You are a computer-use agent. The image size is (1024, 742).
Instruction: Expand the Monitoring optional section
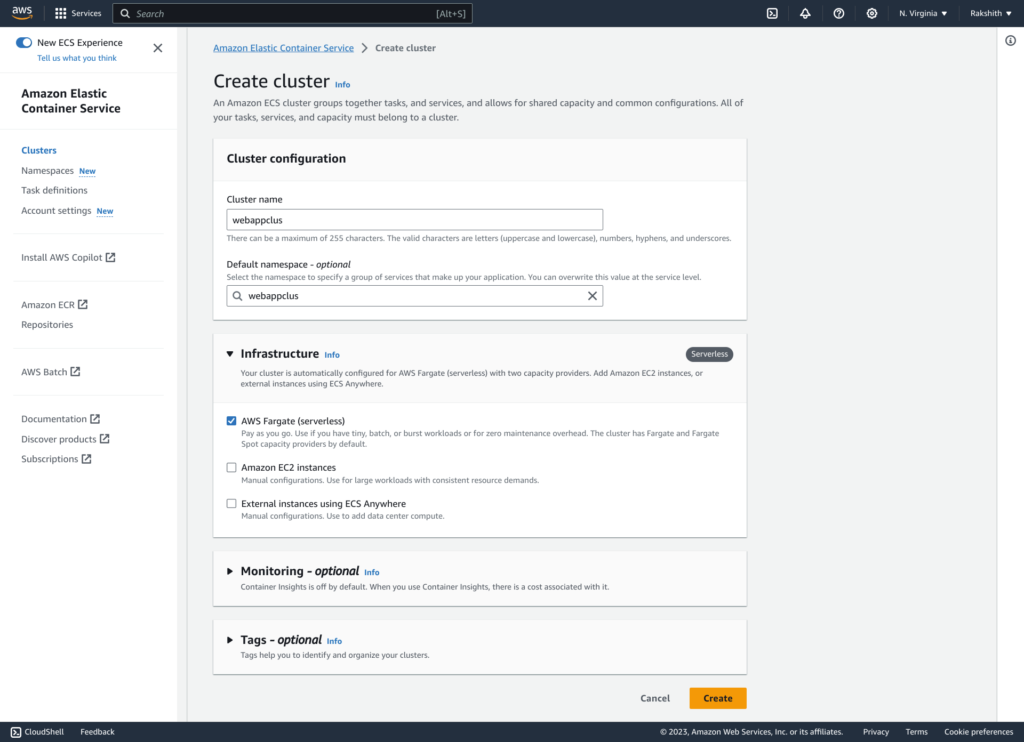point(231,571)
